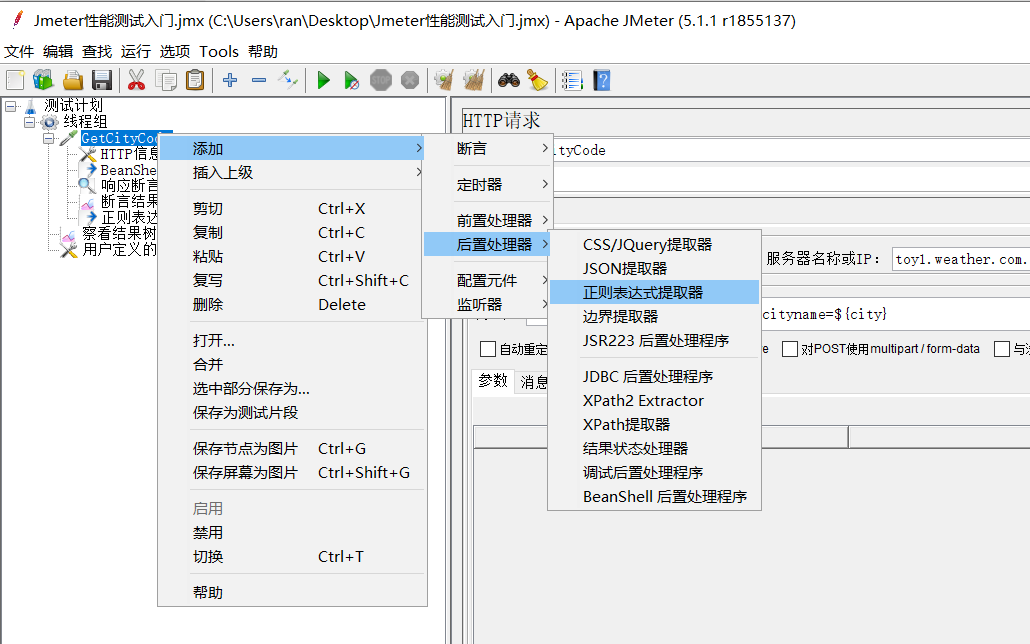This screenshot has width=1030, height=644.
Task: Click the HTTP request name field
Action: (x=791, y=150)
